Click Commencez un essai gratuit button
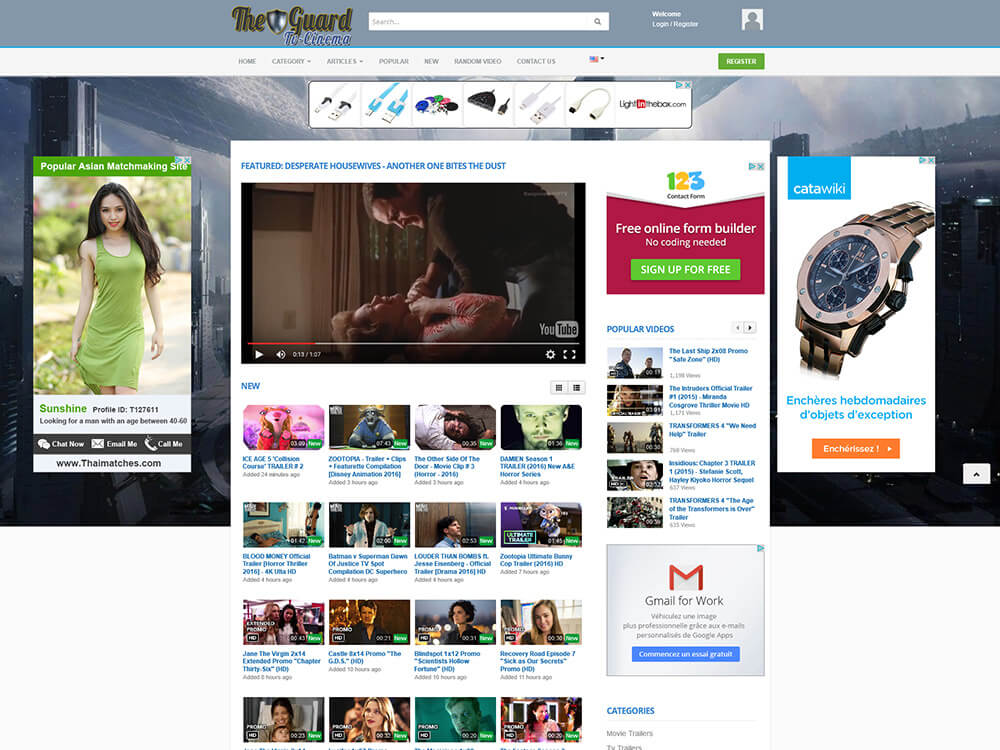The width and height of the screenshot is (1000, 750). pyautogui.click(x=686, y=654)
